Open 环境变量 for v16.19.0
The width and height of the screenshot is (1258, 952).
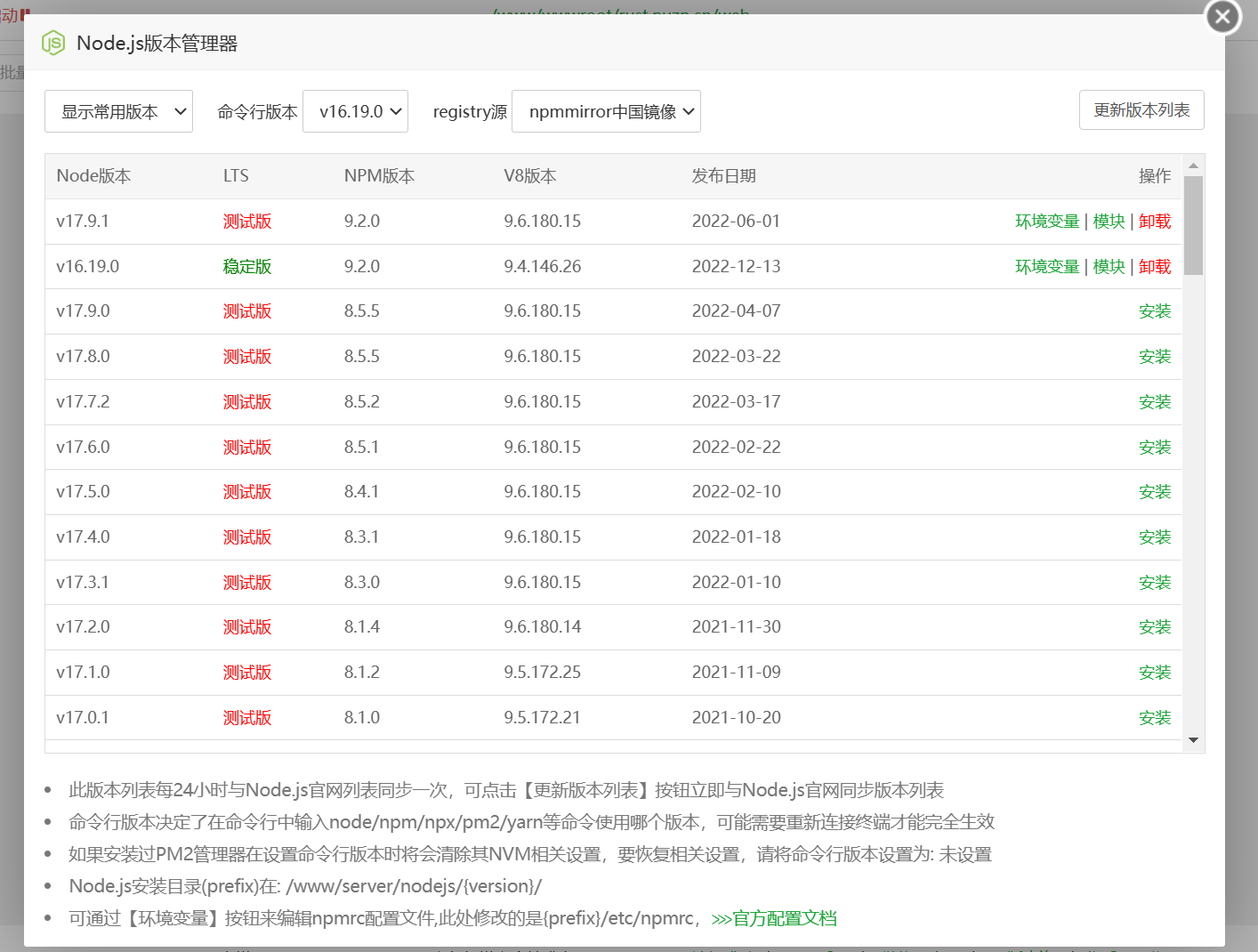pos(1047,267)
